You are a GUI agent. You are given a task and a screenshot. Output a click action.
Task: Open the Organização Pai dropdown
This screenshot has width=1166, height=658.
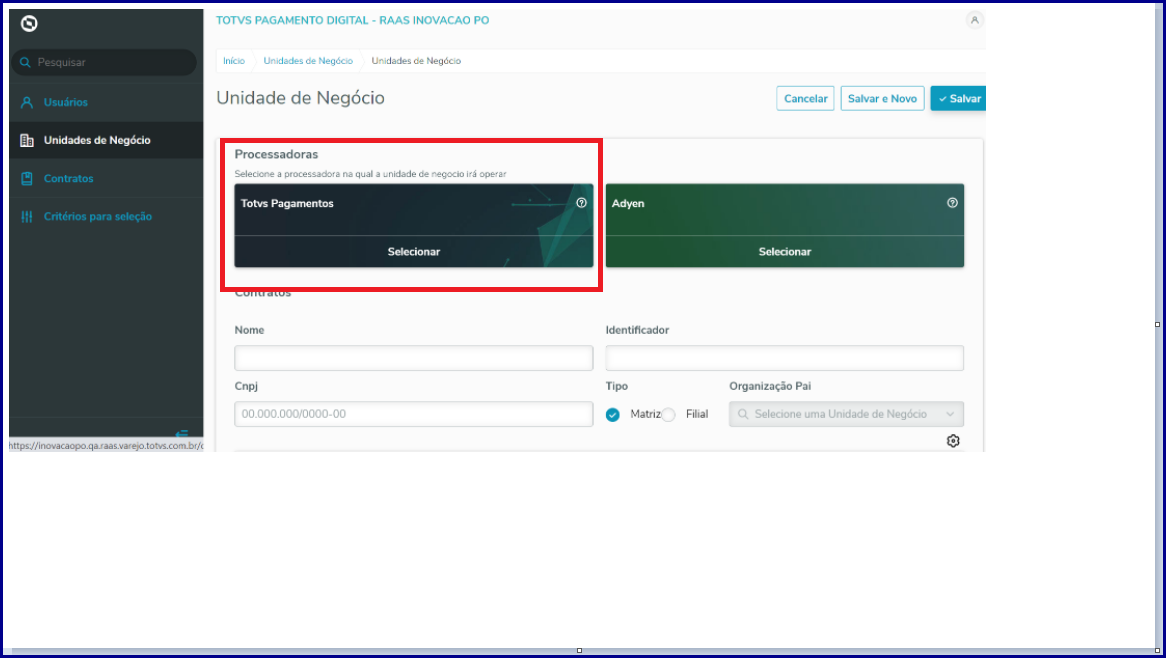(846, 414)
